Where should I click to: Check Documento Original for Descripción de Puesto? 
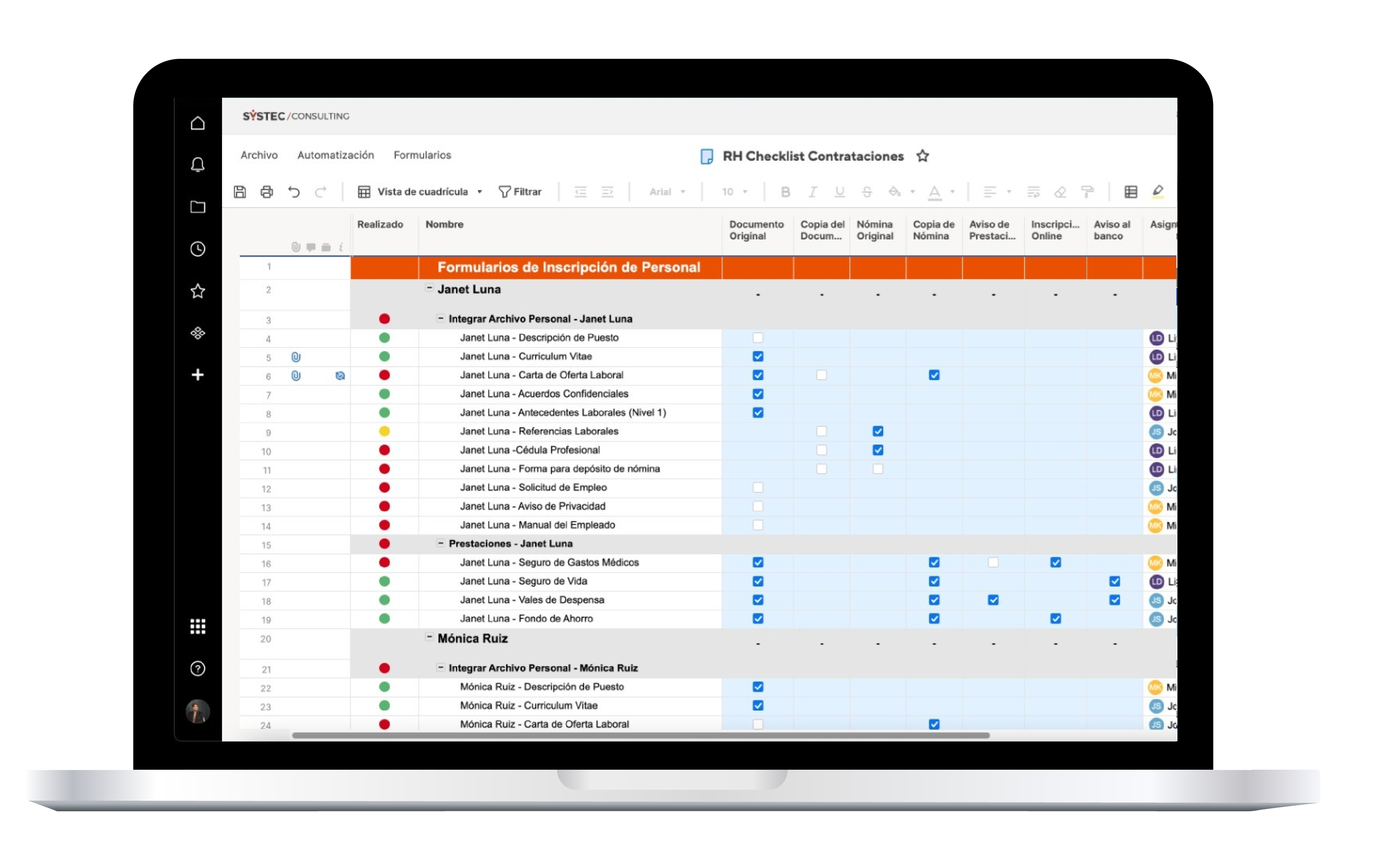(x=757, y=338)
